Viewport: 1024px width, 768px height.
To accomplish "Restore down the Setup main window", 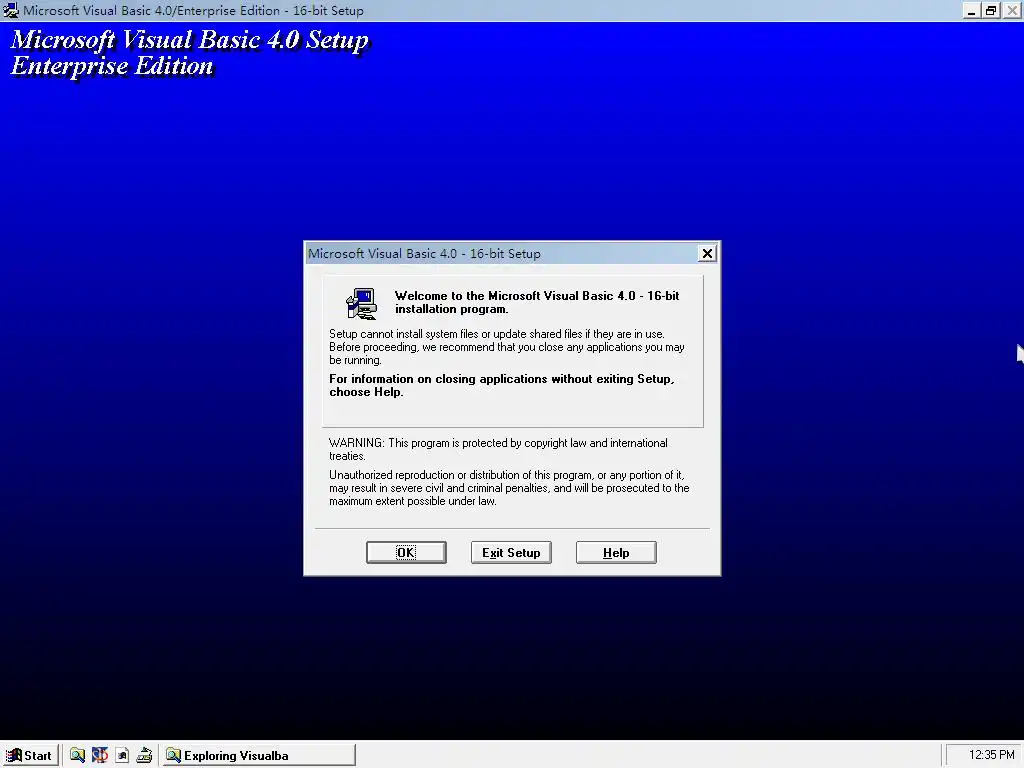I will pyautogui.click(x=991, y=10).
